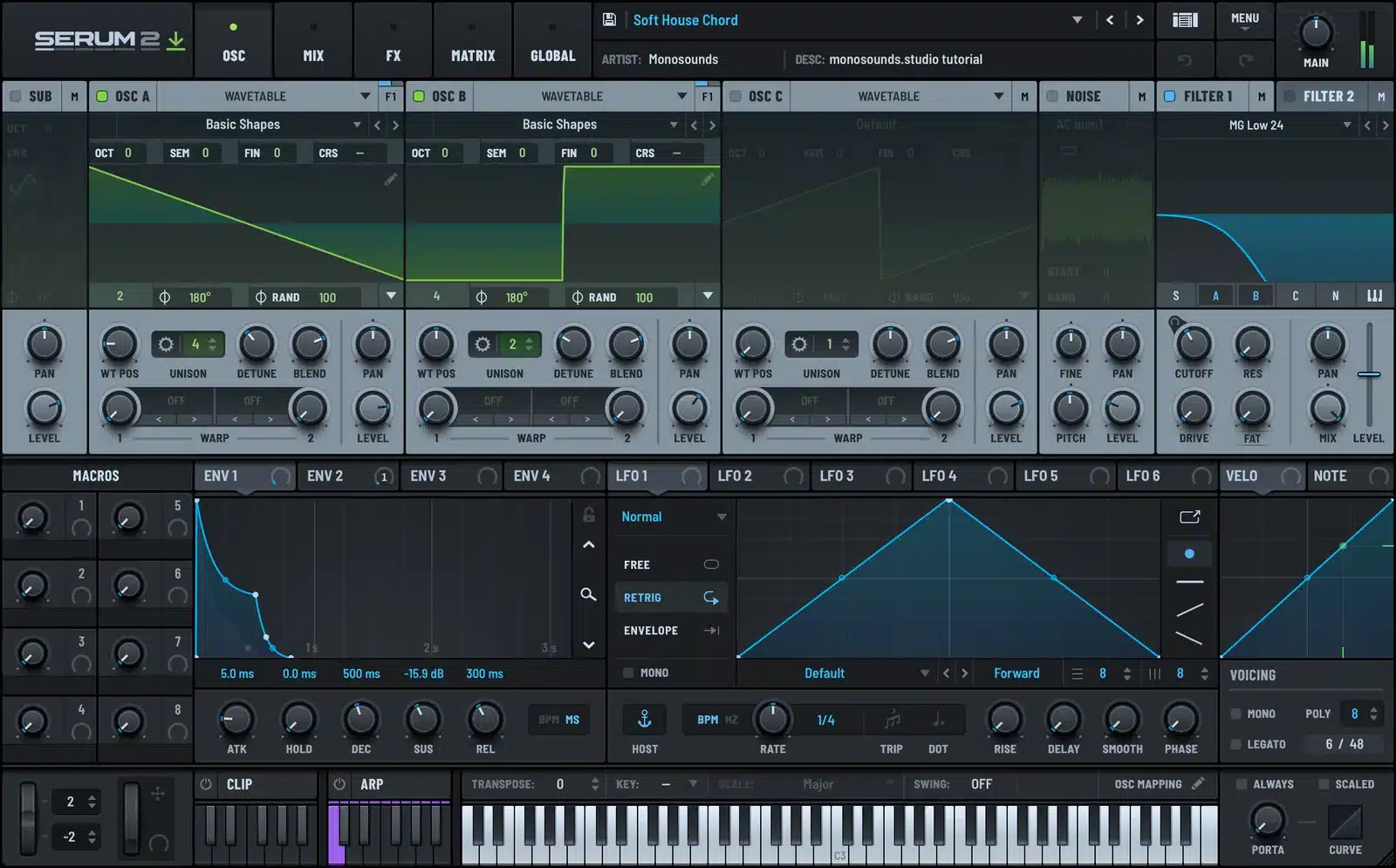This screenshot has height=868, width=1396.
Task: Click OSC A wavetable edit pencil icon
Action: [x=391, y=179]
